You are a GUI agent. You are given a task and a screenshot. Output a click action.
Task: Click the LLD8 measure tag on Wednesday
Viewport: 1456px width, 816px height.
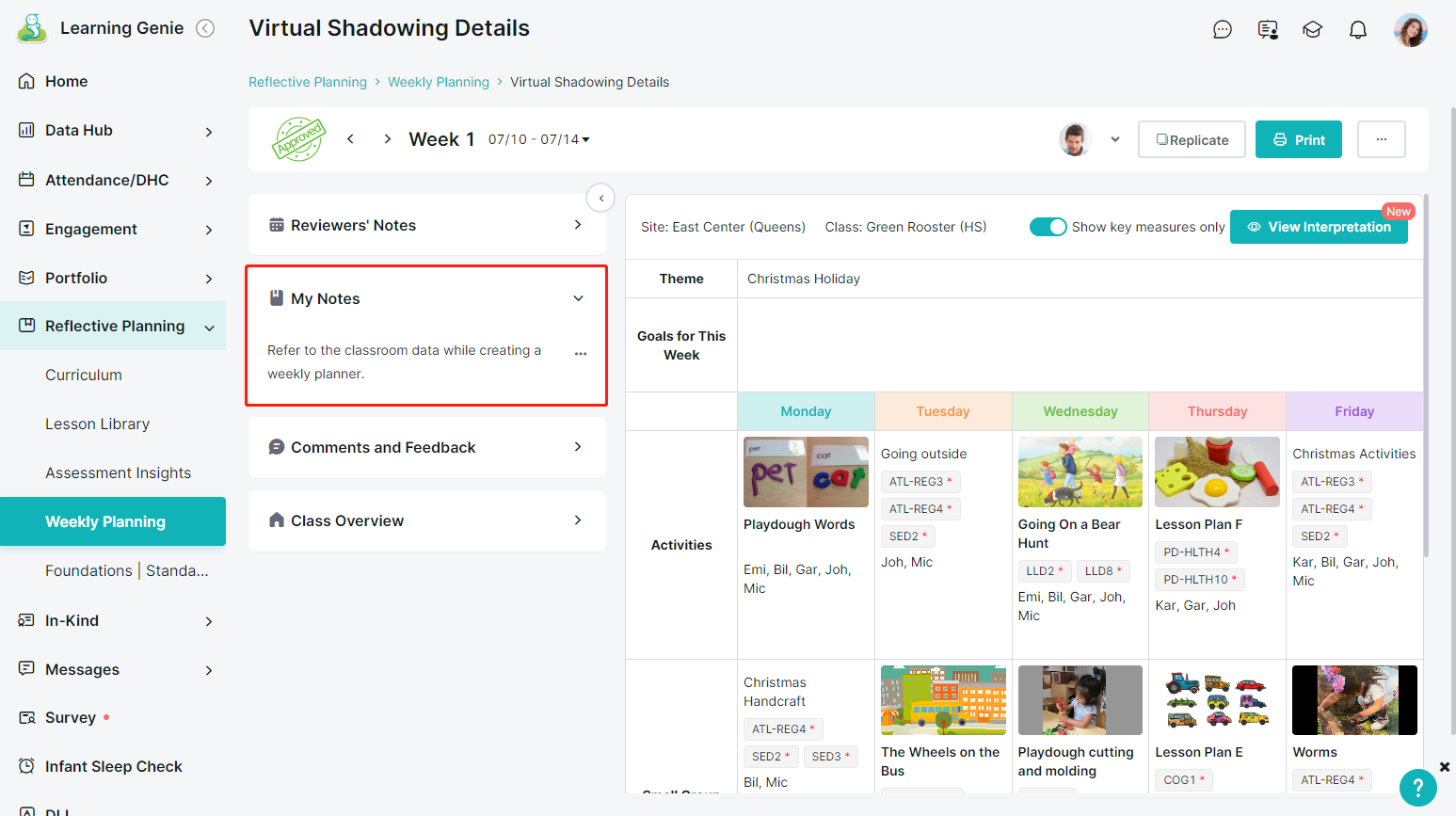click(1103, 570)
